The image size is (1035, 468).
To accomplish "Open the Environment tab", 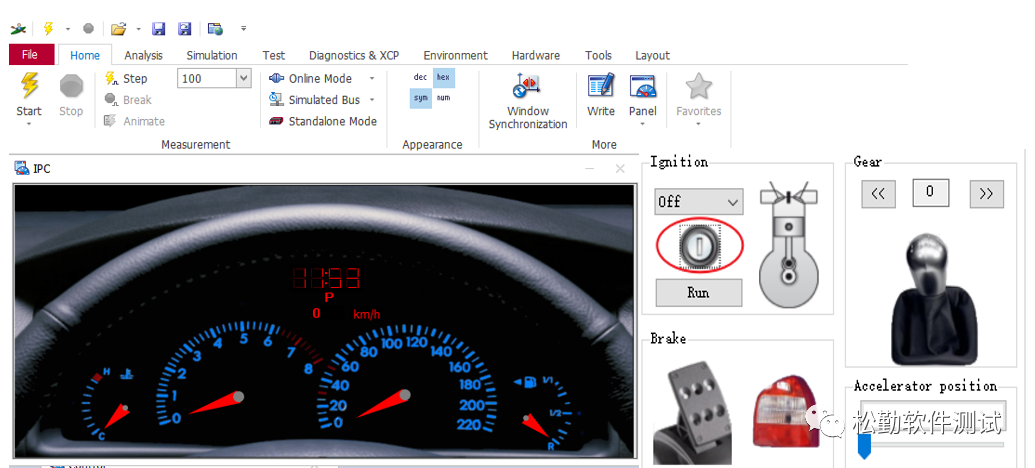I will coord(455,55).
